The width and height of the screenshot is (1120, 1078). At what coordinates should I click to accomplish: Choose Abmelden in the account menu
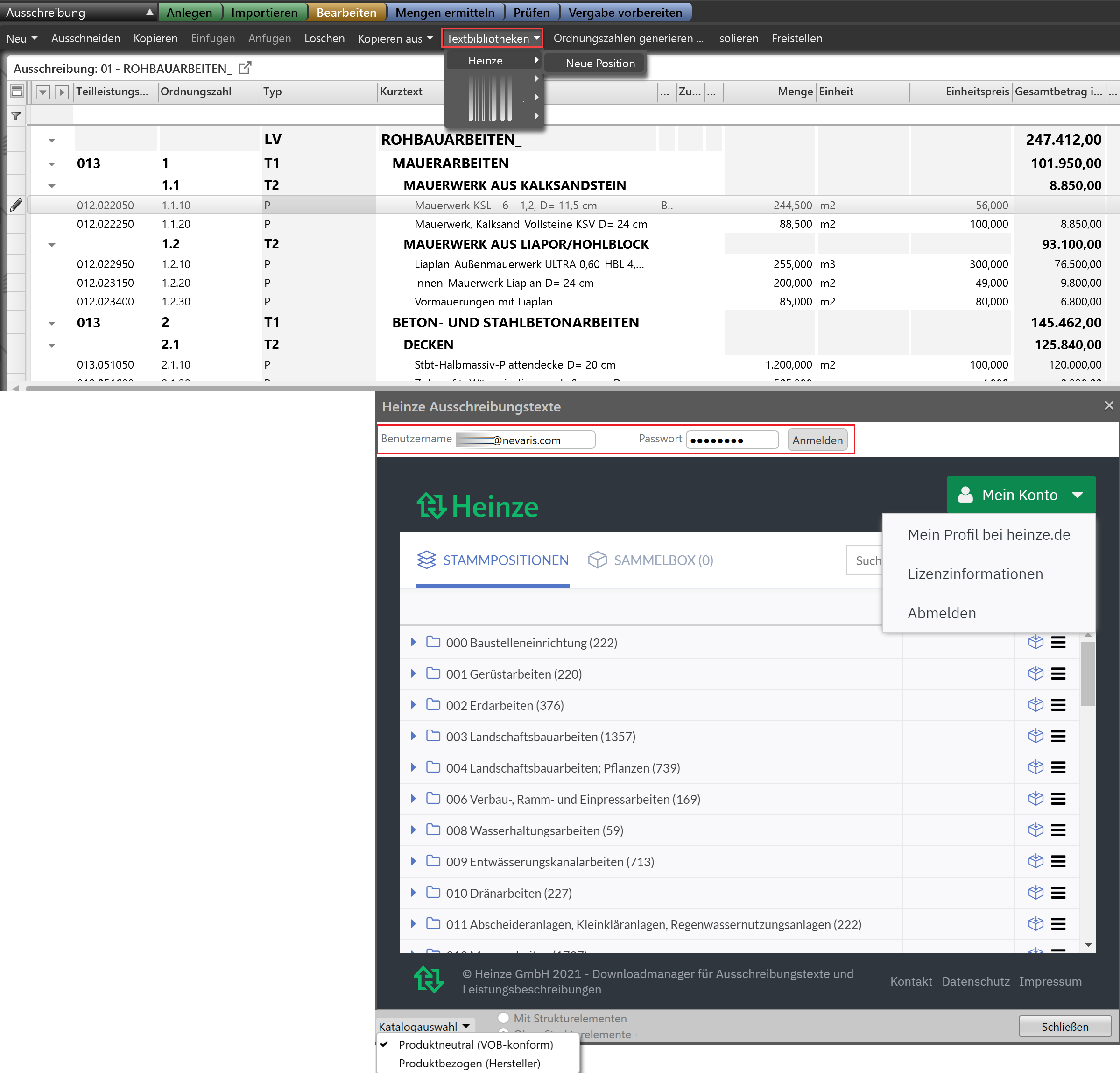942,613
